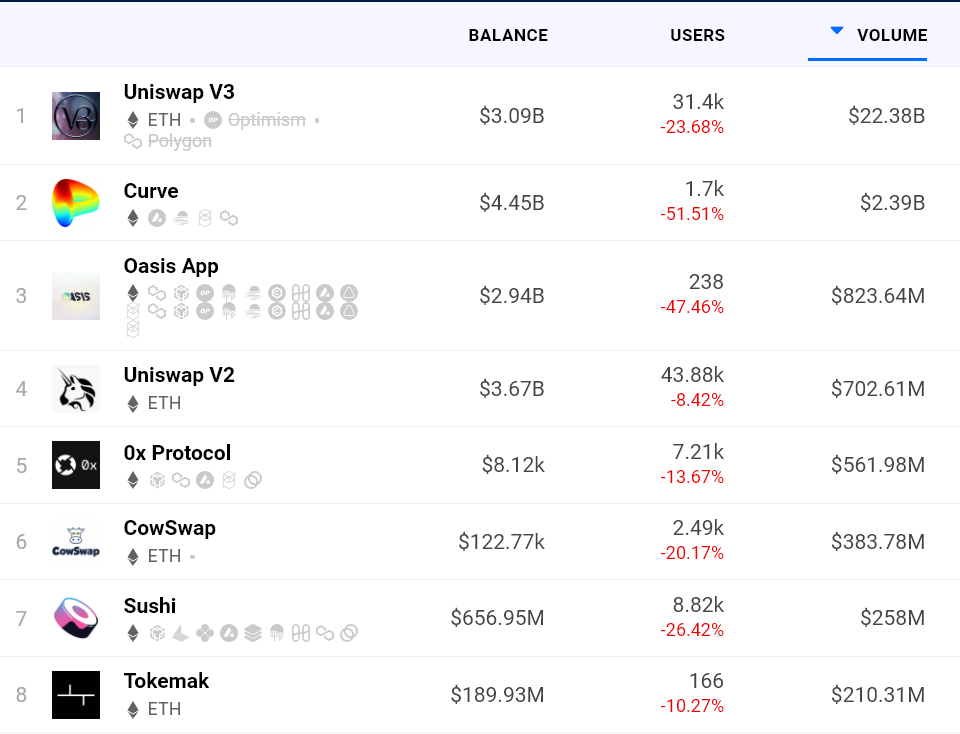Click the Polygon chain icon under Uniswap V3
This screenshot has height=734, width=960.
pyautogui.click(x=133, y=142)
